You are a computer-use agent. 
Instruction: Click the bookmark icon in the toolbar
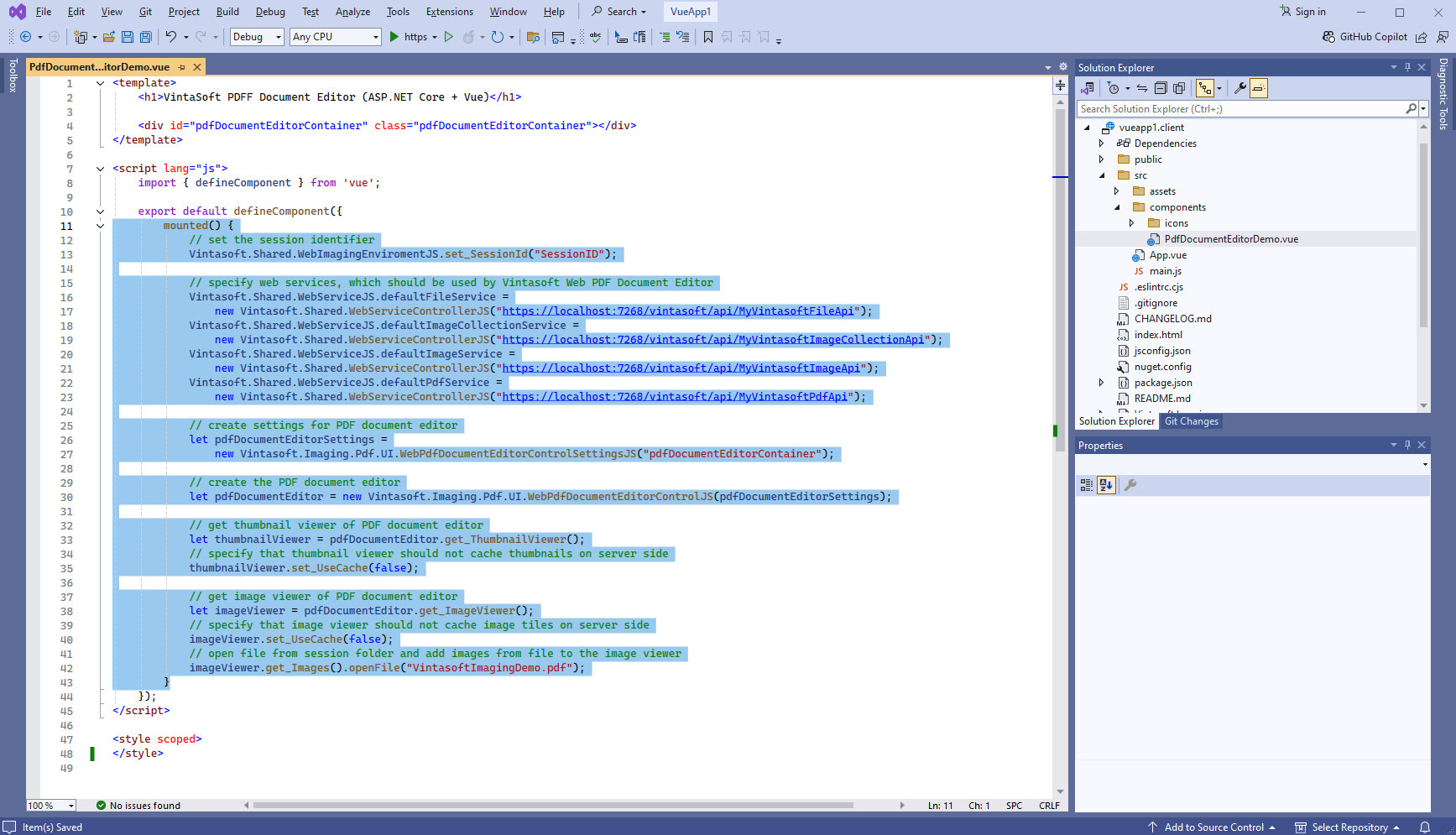[708, 37]
